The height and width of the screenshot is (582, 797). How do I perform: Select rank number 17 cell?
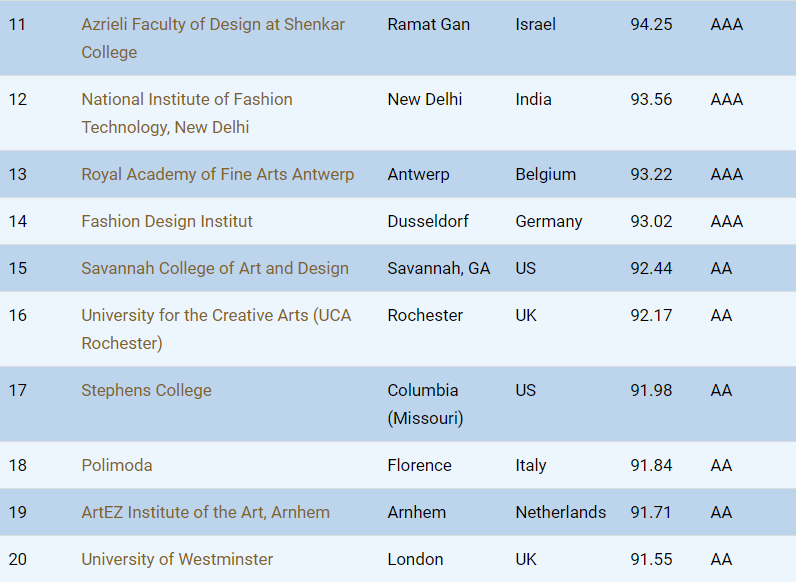click(17, 390)
